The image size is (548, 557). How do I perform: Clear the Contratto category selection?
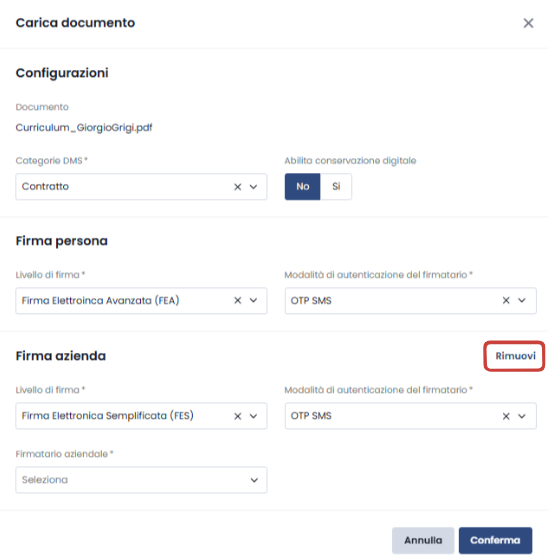click(x=238, y=187)
